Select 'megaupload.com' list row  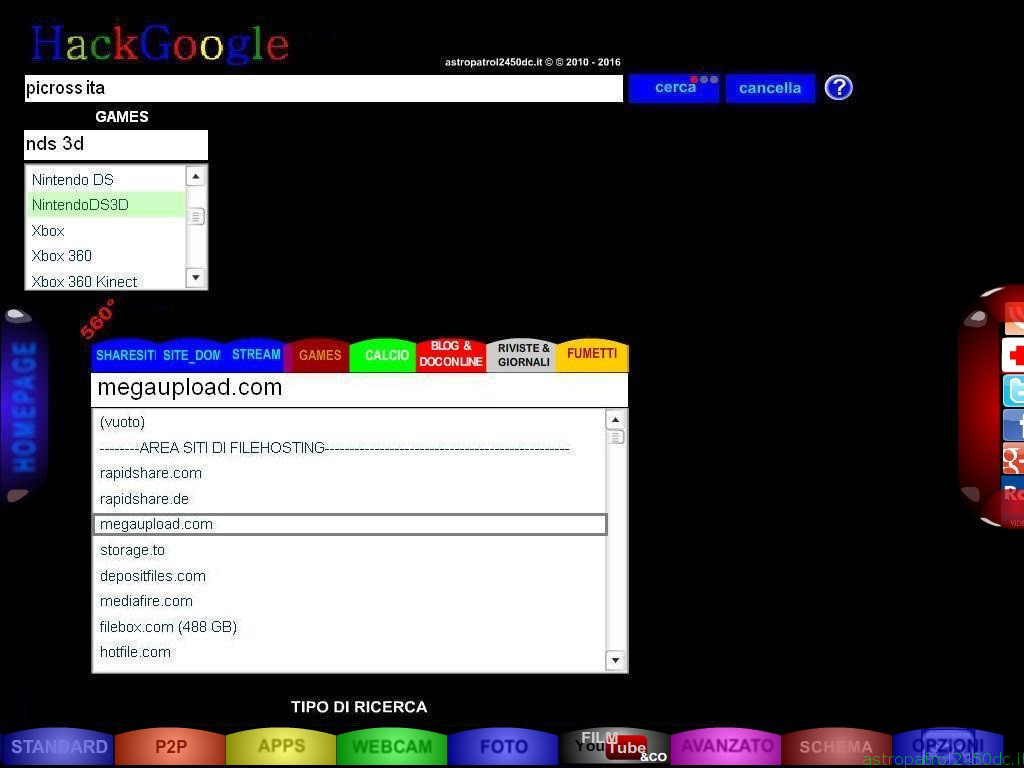coord(350,524)
